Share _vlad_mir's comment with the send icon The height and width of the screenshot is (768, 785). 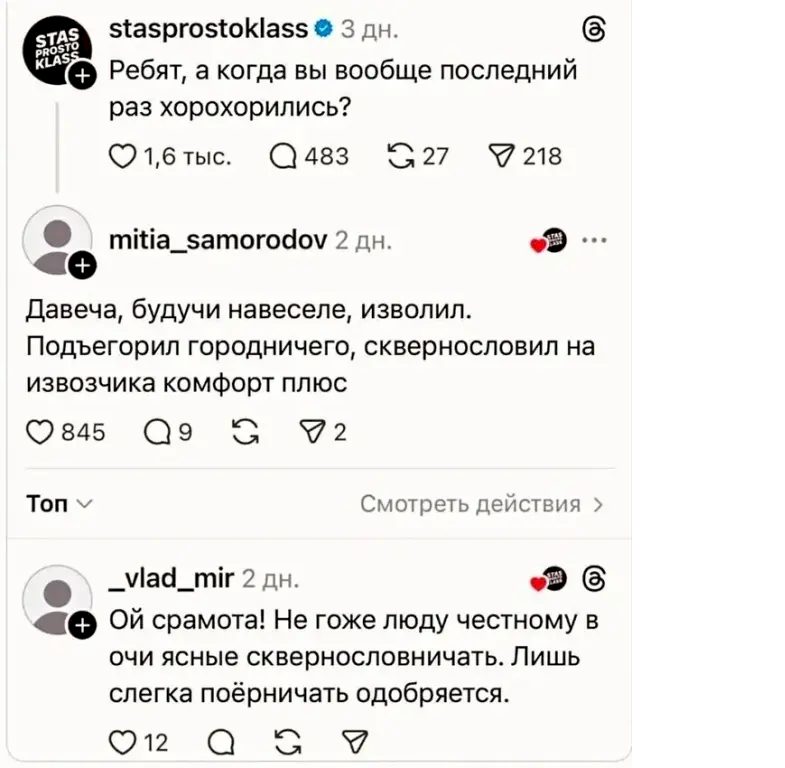[x=354, y=741]
